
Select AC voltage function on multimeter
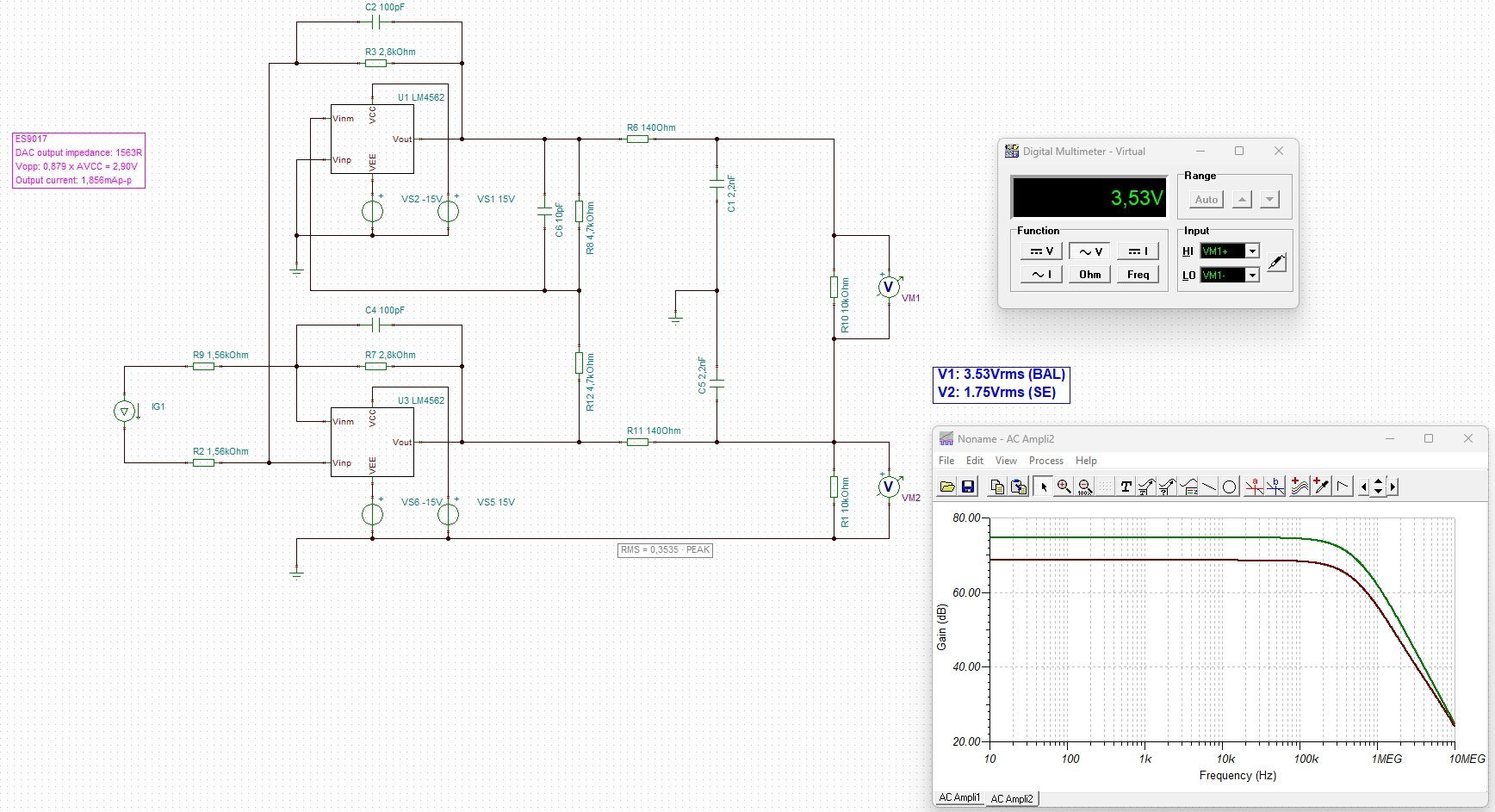pos(1089,251)
